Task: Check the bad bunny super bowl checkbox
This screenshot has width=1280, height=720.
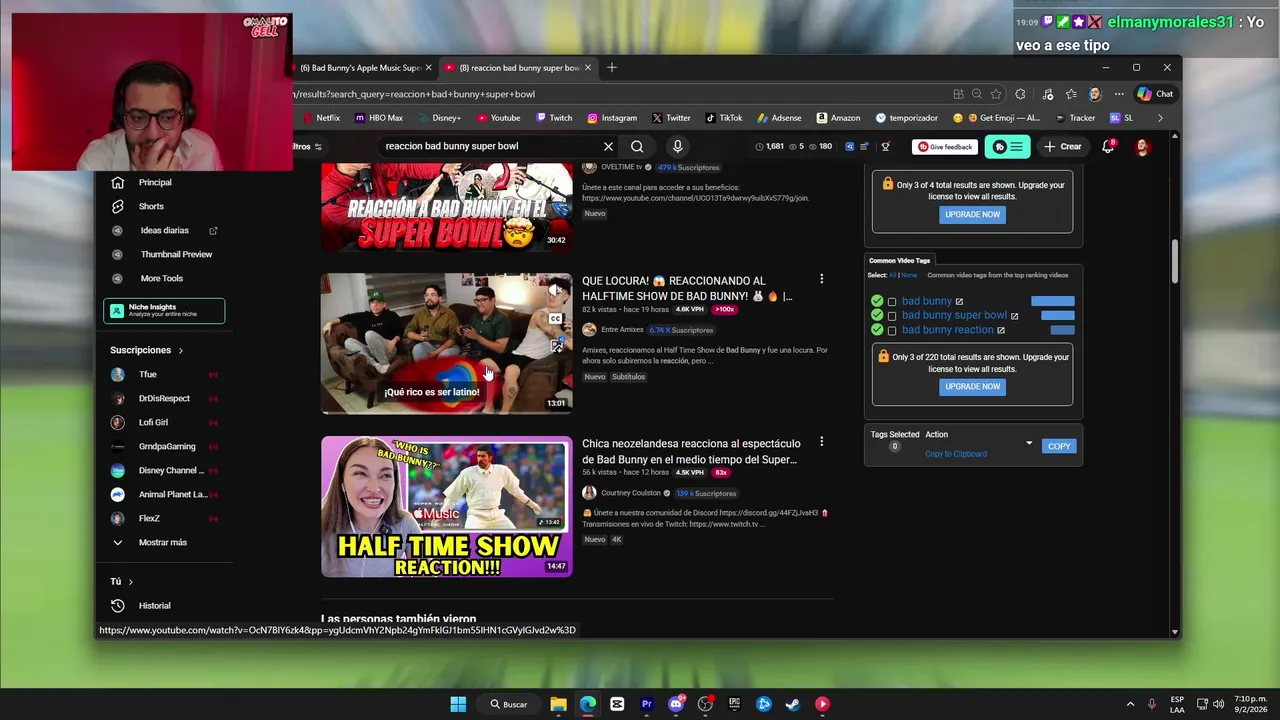Action: [x=892, y=316]
